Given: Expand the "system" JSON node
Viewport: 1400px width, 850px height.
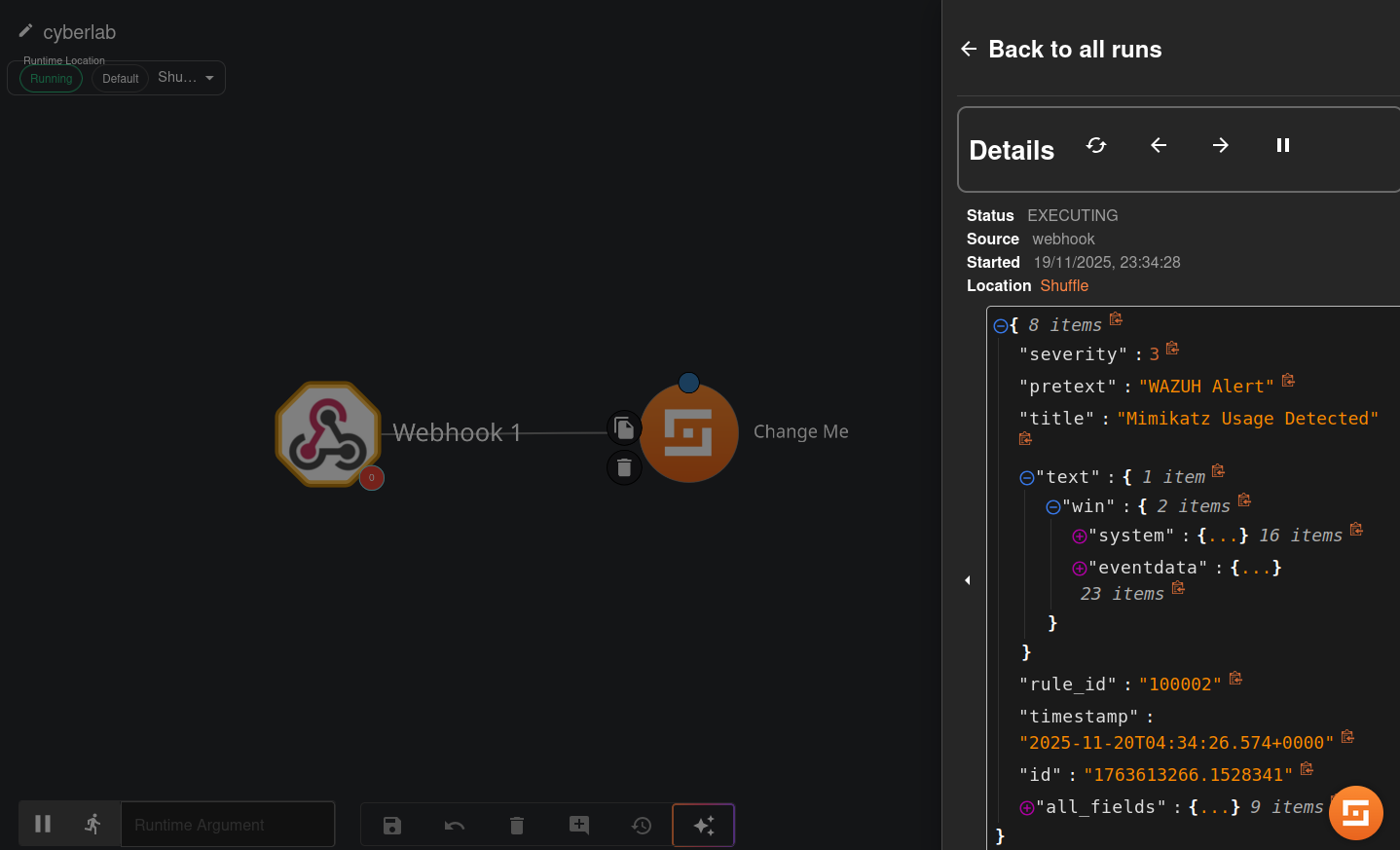Looking at the screenshot, I should pos(1079,536).
